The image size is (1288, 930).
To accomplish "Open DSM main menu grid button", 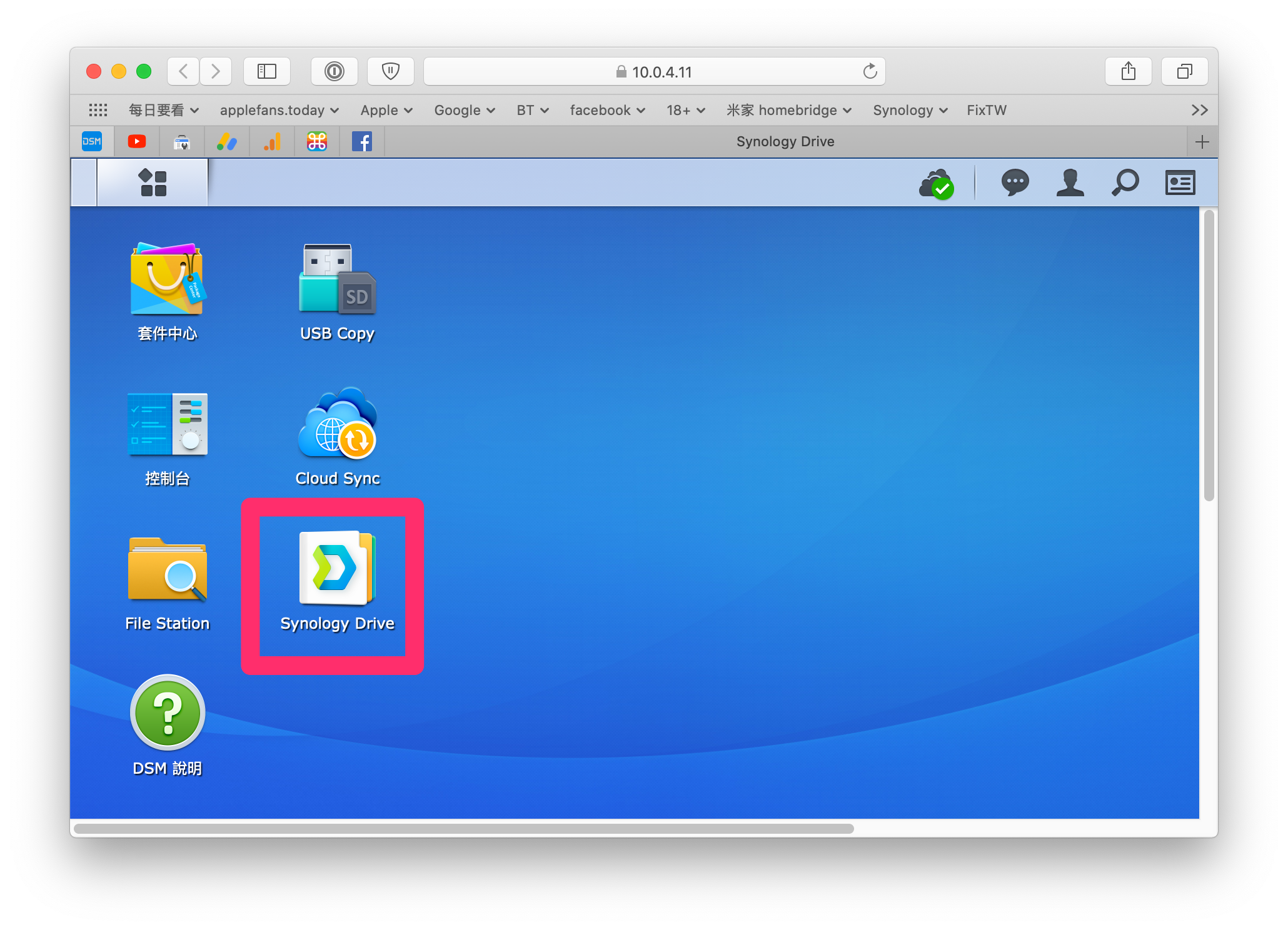I will point(153,182).
